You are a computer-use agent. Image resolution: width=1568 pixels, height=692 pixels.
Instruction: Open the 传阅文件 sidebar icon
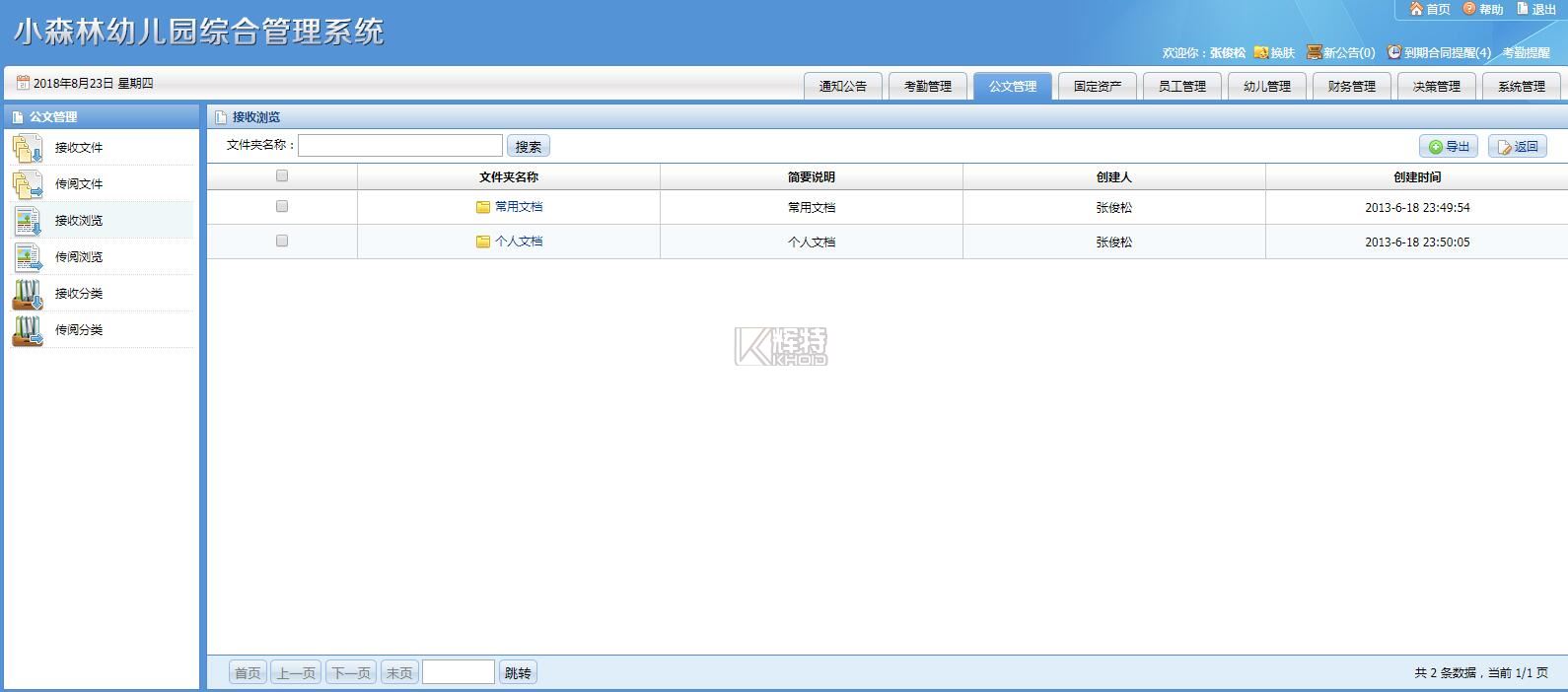tap(27, 184)
